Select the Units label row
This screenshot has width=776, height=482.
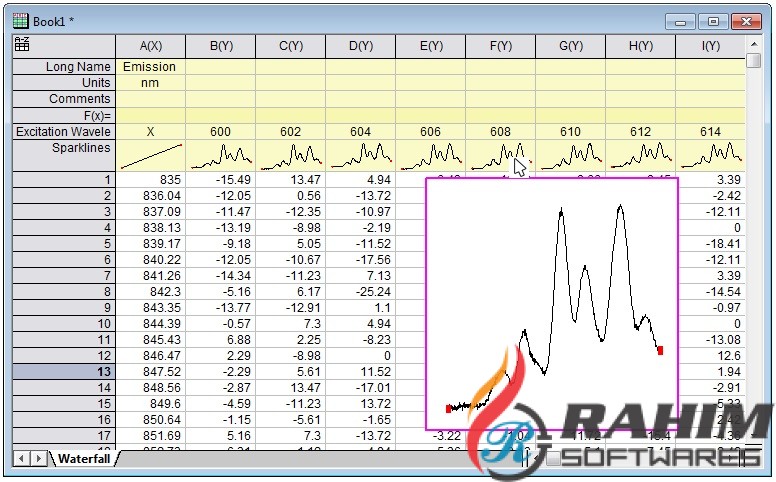[64, 83]
